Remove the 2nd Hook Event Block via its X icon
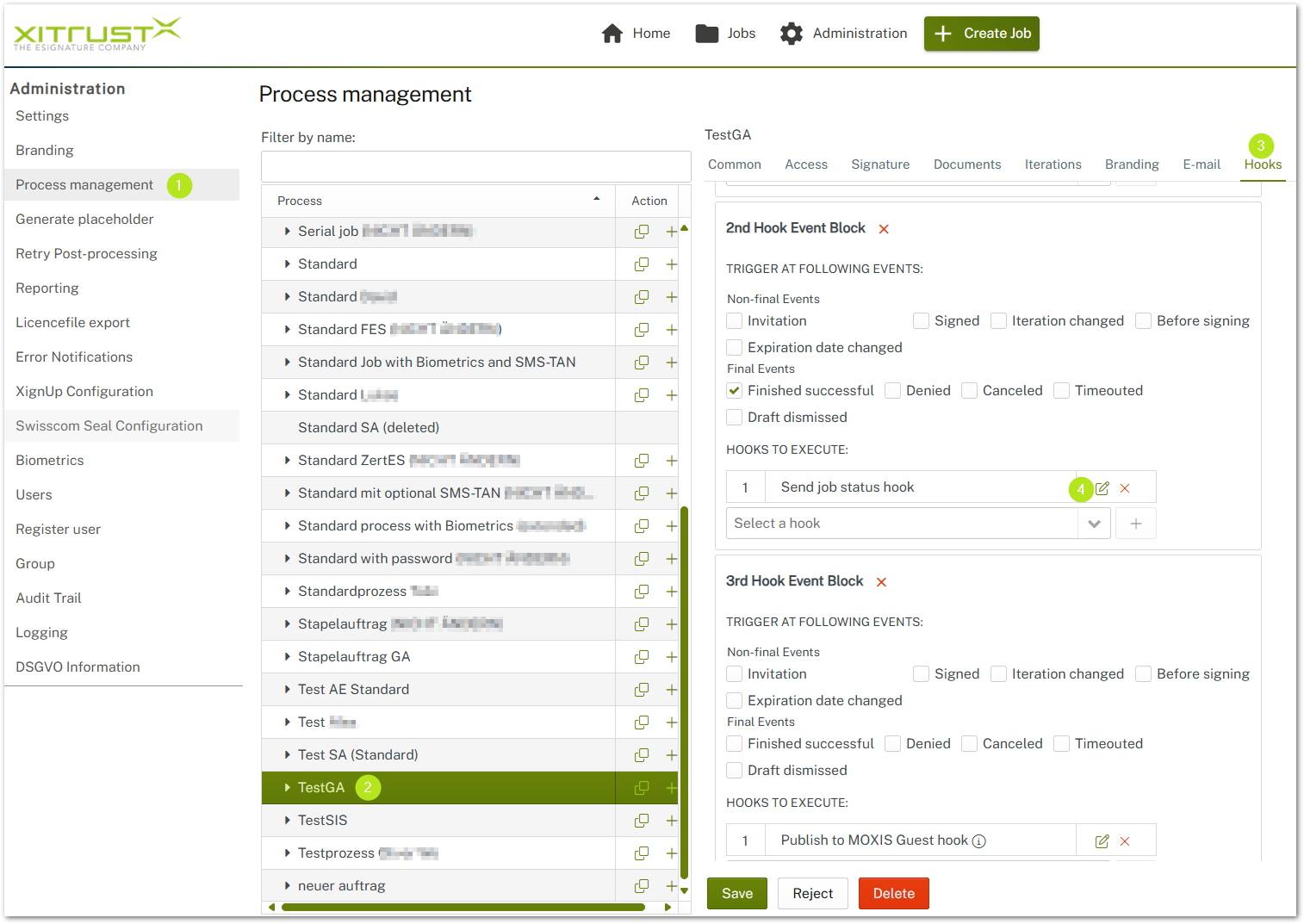The image size is (1304, 924). 884,229
